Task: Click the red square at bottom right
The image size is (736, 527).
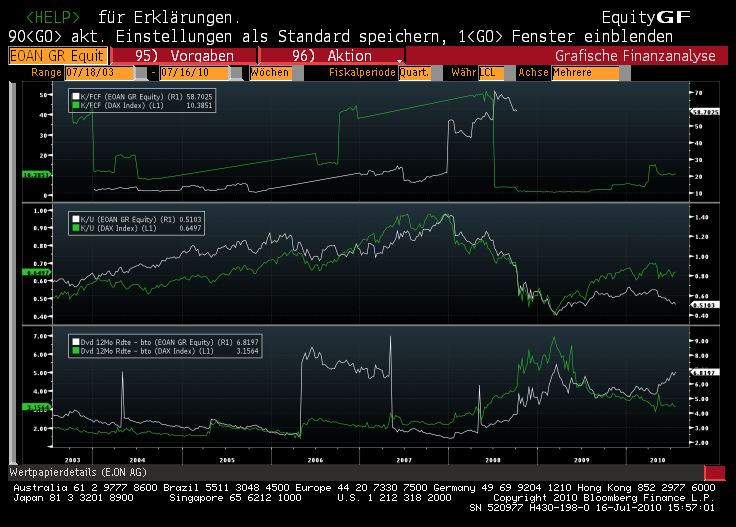Action: [x=714, y=473]
